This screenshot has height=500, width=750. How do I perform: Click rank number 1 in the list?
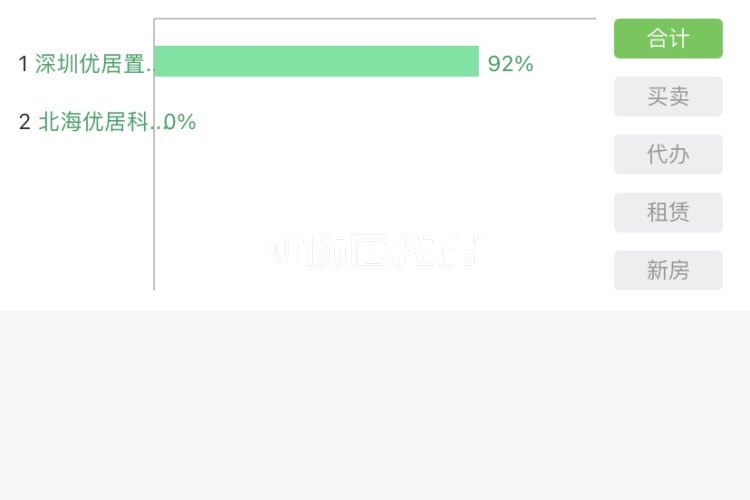point(23,64)
